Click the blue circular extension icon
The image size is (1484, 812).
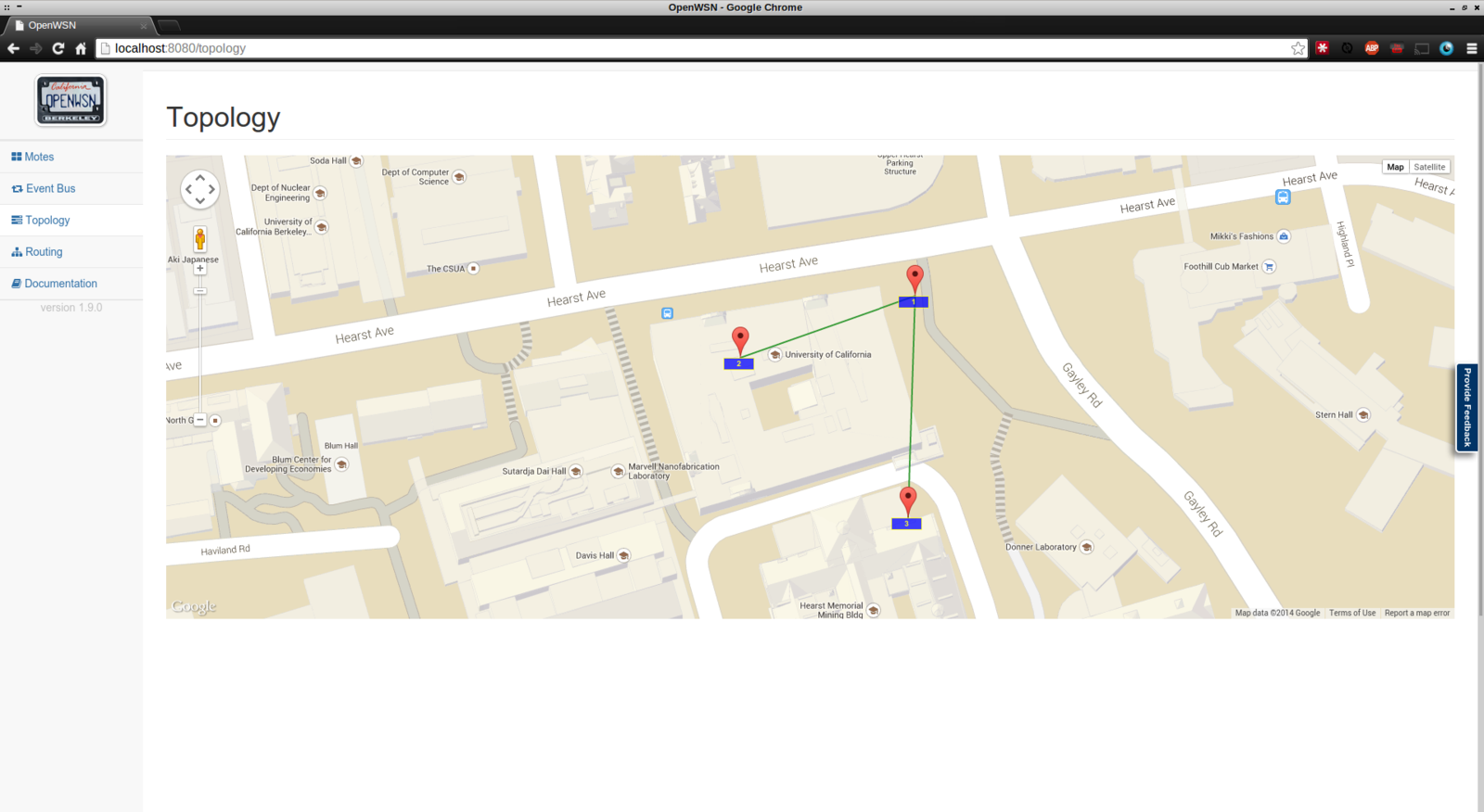[1447, 48]
